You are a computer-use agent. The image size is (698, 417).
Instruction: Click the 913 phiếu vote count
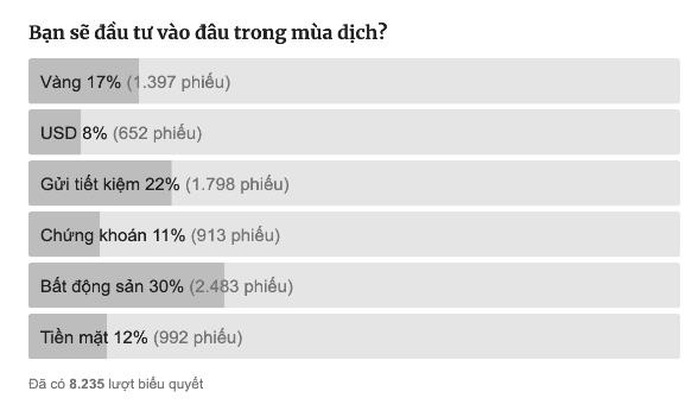coord(235,235)
